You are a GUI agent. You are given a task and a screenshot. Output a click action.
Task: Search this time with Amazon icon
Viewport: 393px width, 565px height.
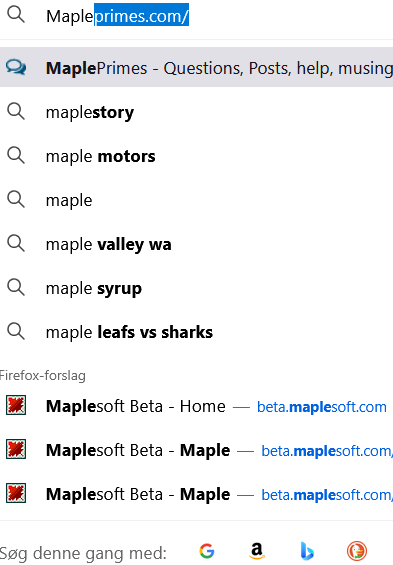[257, 551]
